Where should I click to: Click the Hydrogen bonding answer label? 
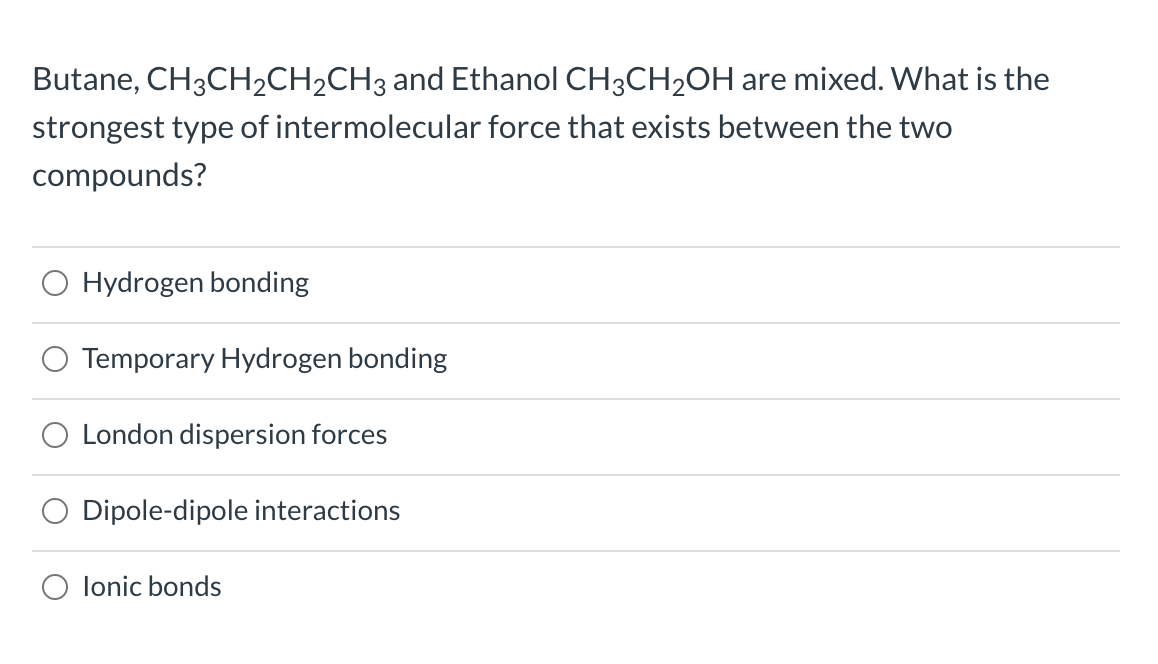[196, 283]
